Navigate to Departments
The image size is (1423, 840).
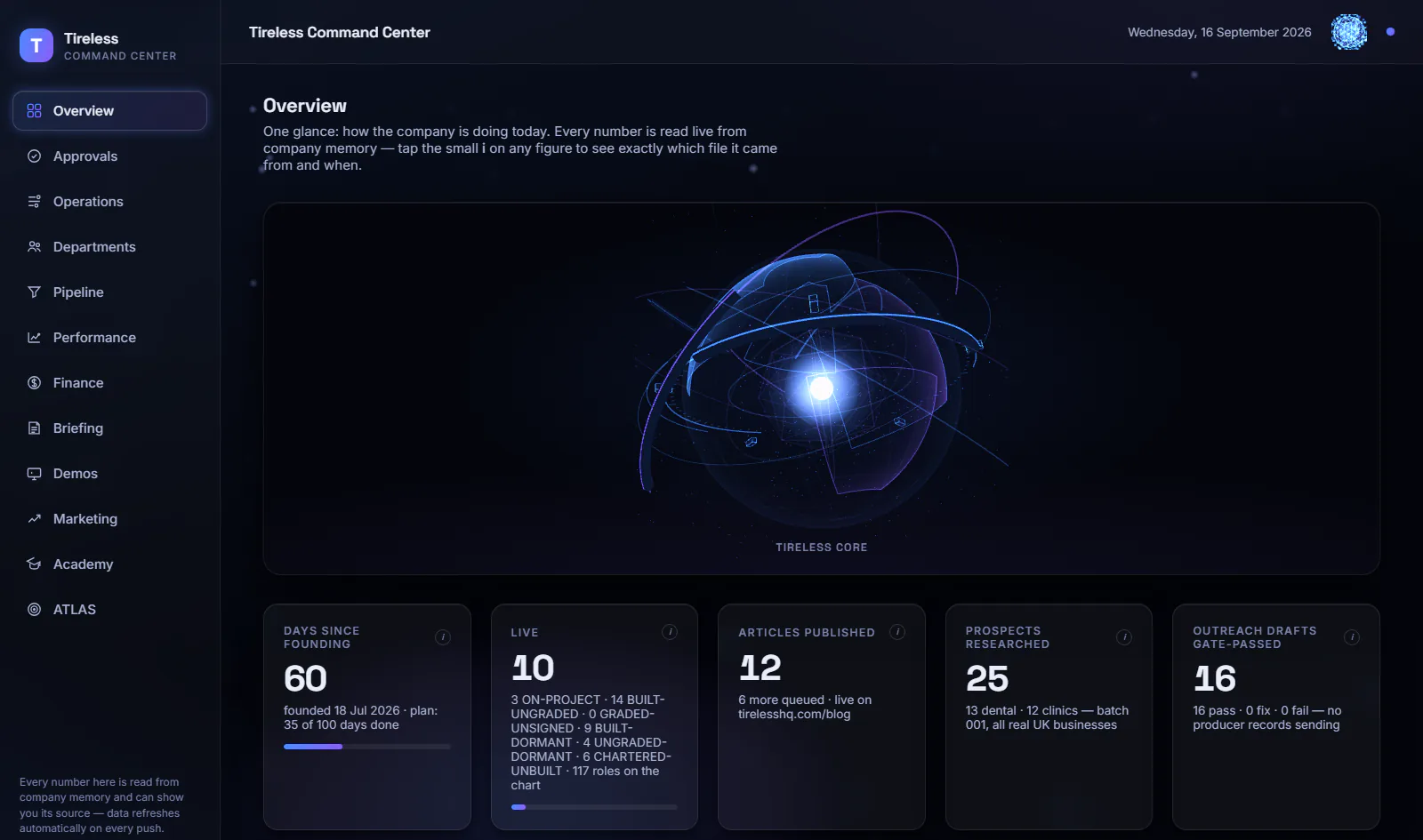[x=110, y=247]
